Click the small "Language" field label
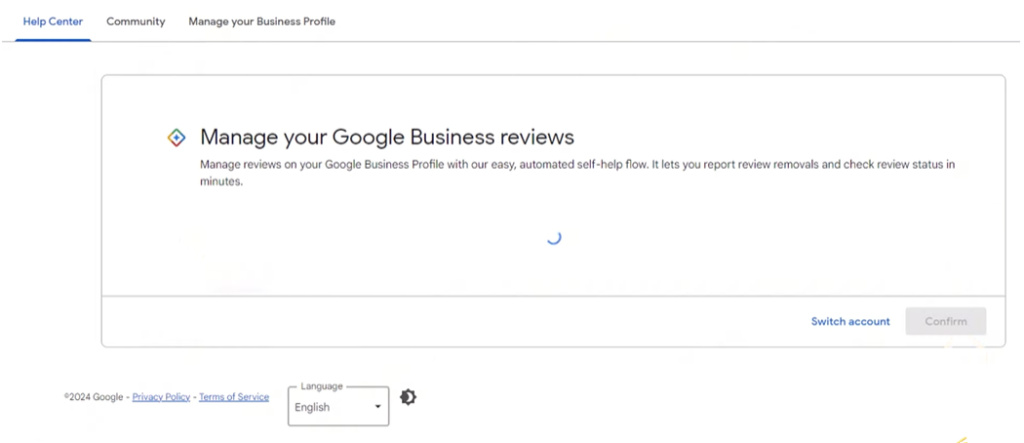This screenshot has width=1024, height=443. point(321,386)
